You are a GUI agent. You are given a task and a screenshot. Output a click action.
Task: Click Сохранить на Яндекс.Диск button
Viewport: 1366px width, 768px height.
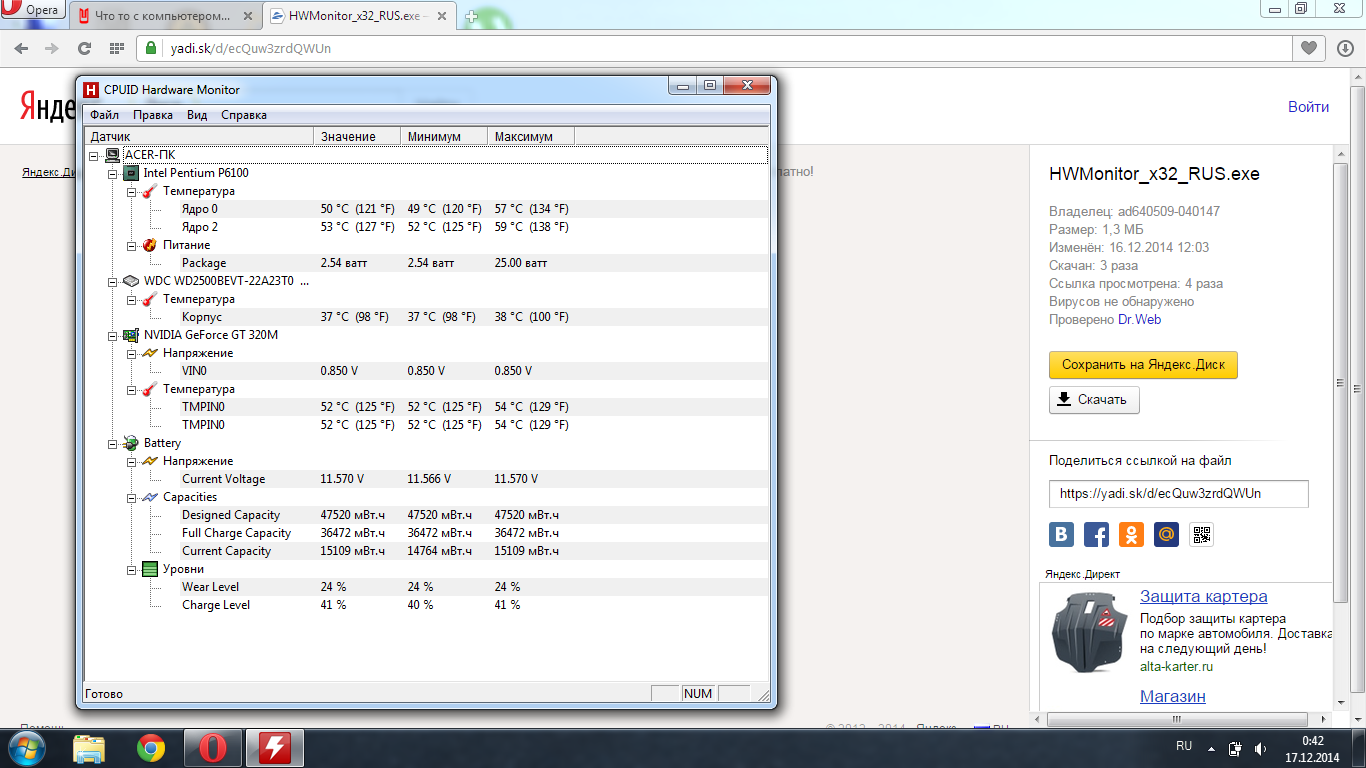[x=1143, y=365]
